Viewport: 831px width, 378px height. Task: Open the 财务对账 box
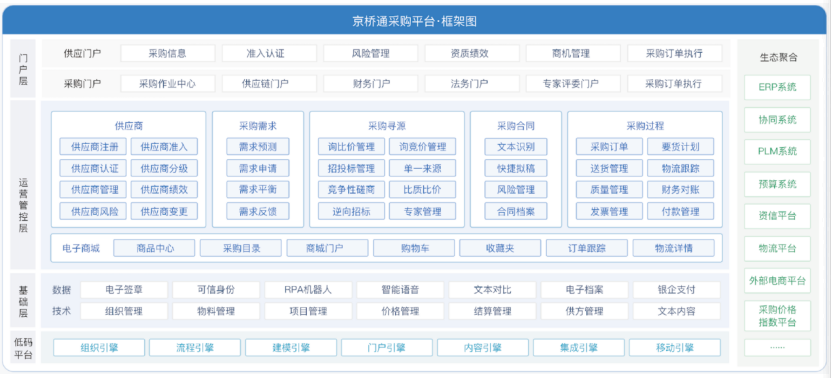680,189
